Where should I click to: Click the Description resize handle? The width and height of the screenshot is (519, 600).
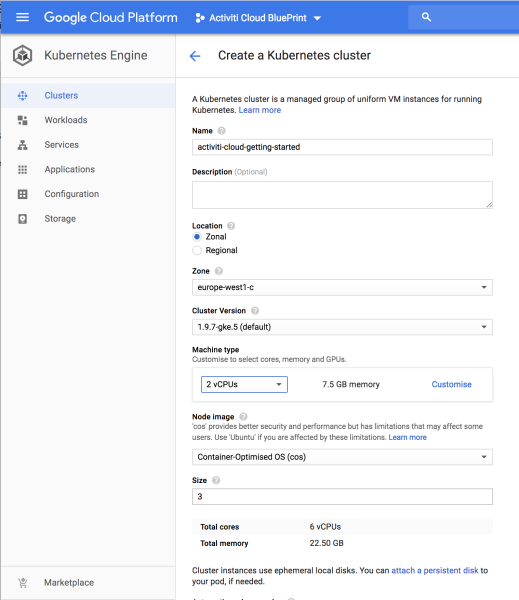[x=490, y=205]
